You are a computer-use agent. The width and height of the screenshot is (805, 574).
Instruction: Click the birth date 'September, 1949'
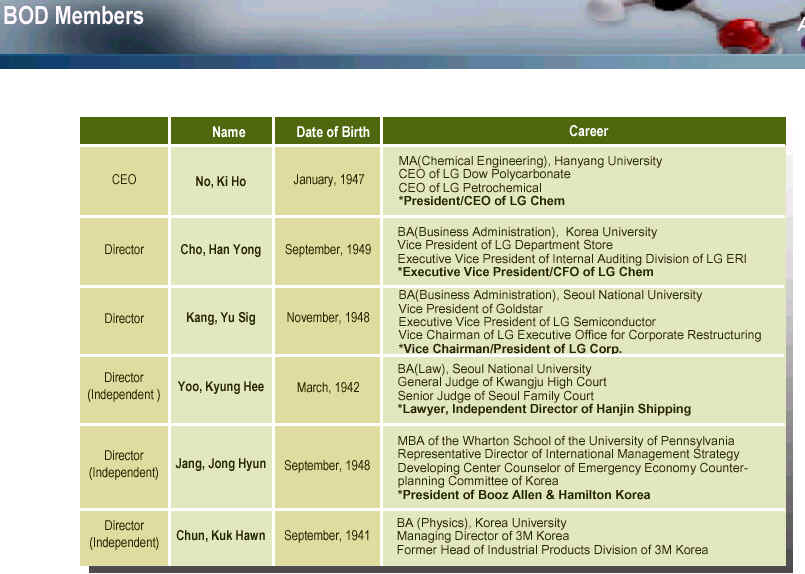tap(328, 250)
